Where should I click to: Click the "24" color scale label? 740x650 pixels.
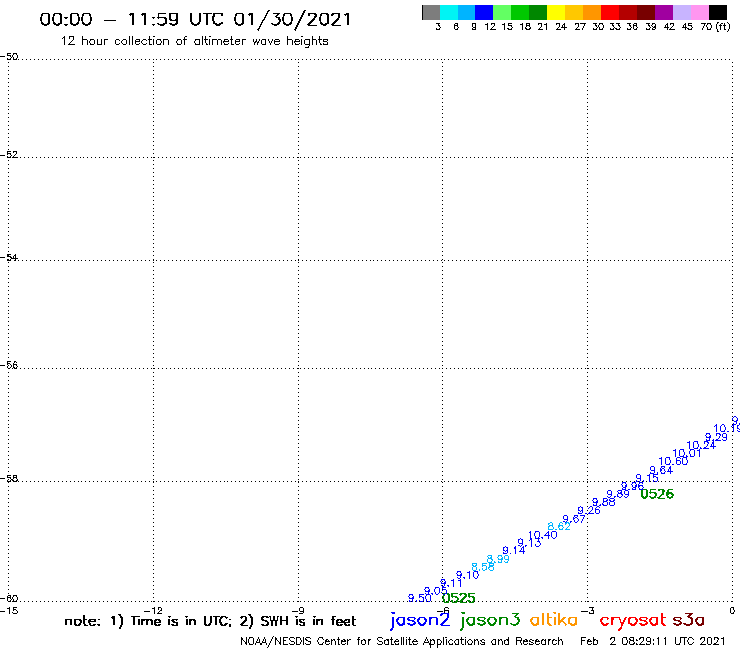click(561, 26)
